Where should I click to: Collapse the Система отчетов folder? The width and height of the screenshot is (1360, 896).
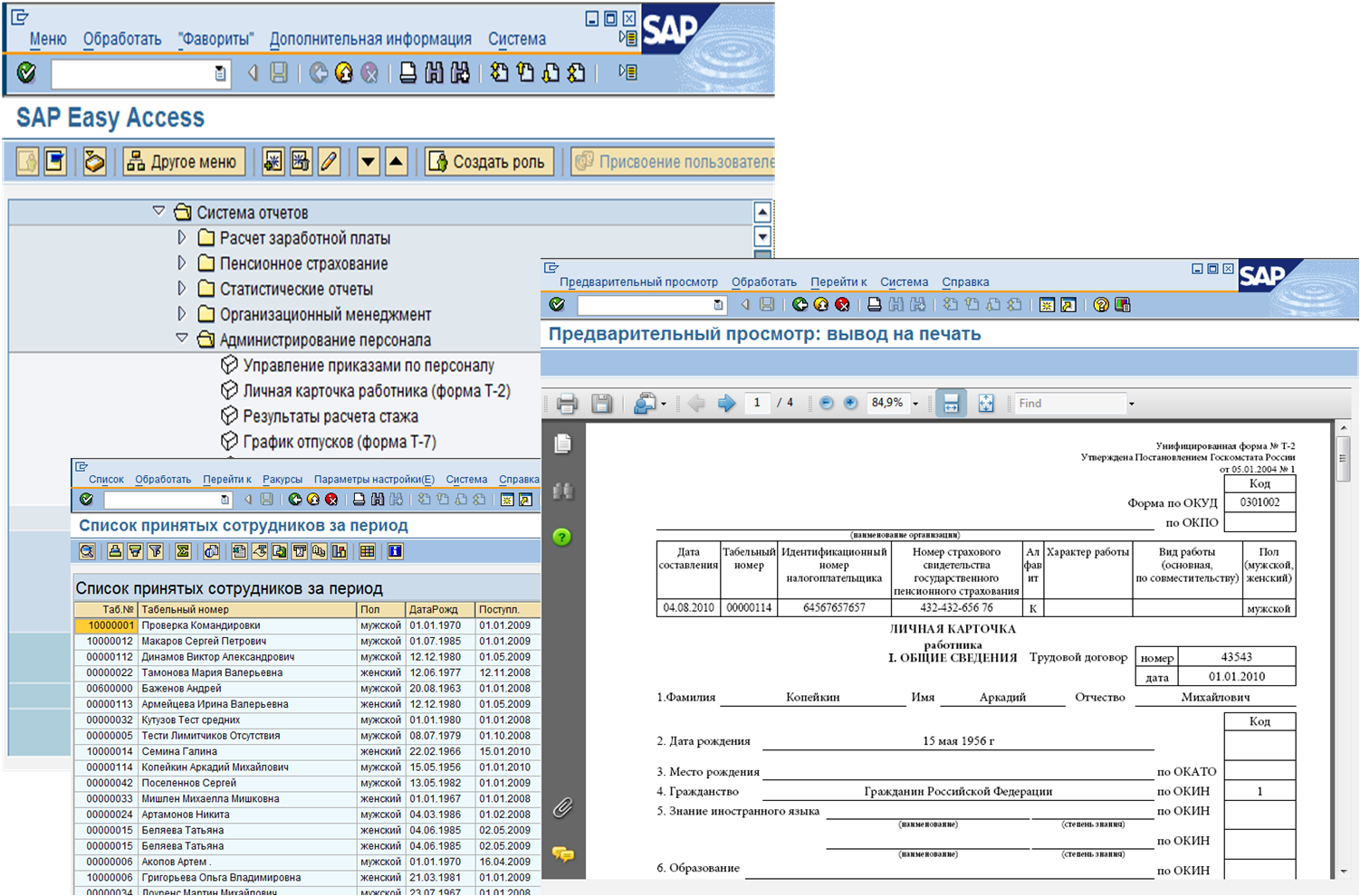158,212
